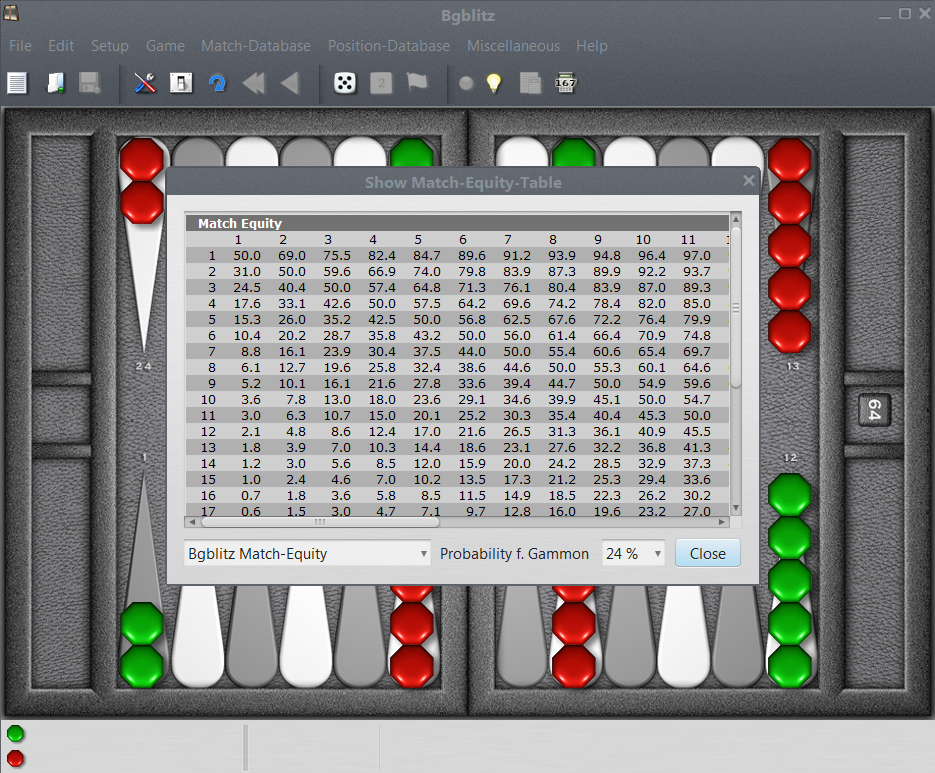This screenshot has height=773, width=935.
Task: Open the File menu
Action: coord(20,46)
